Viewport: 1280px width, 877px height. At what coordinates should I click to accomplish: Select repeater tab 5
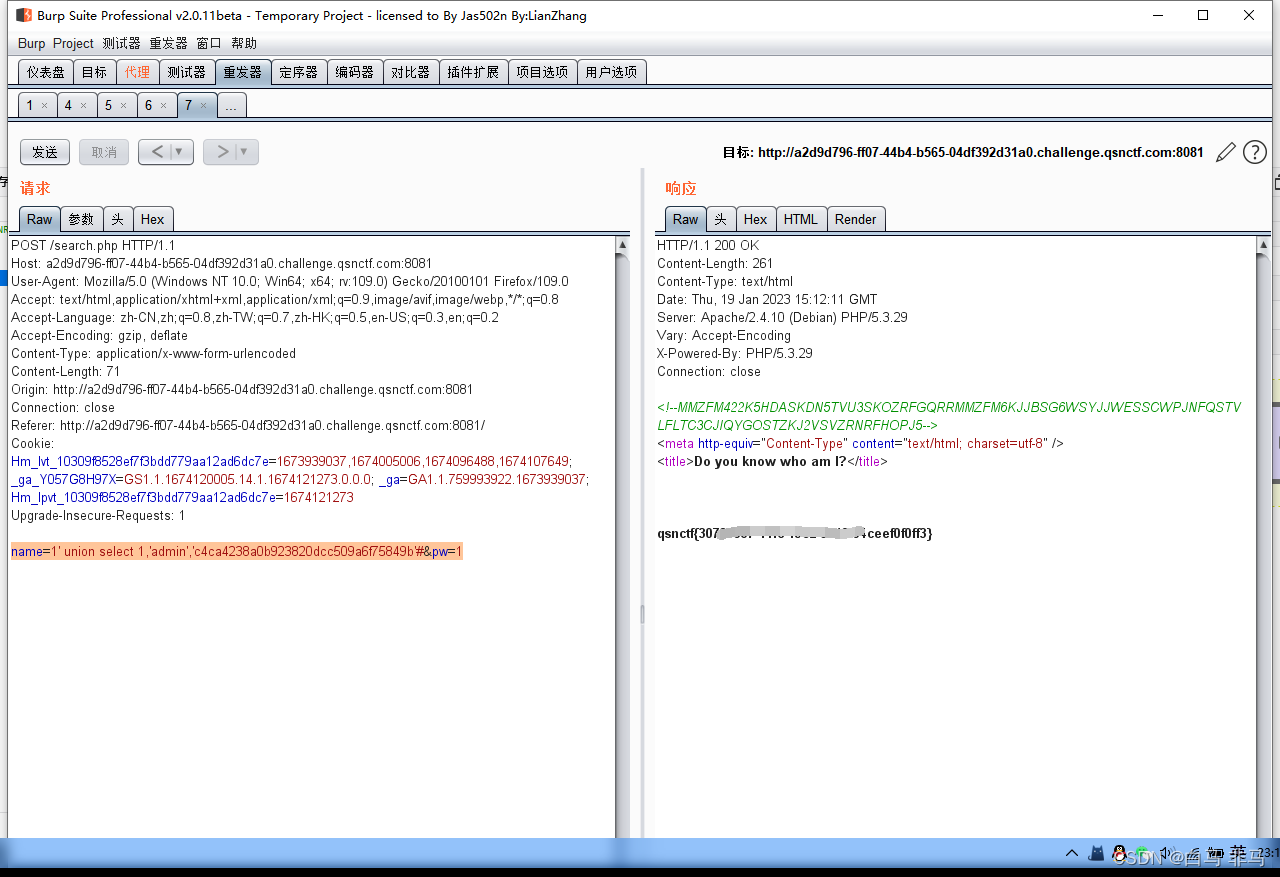[108, 105]
